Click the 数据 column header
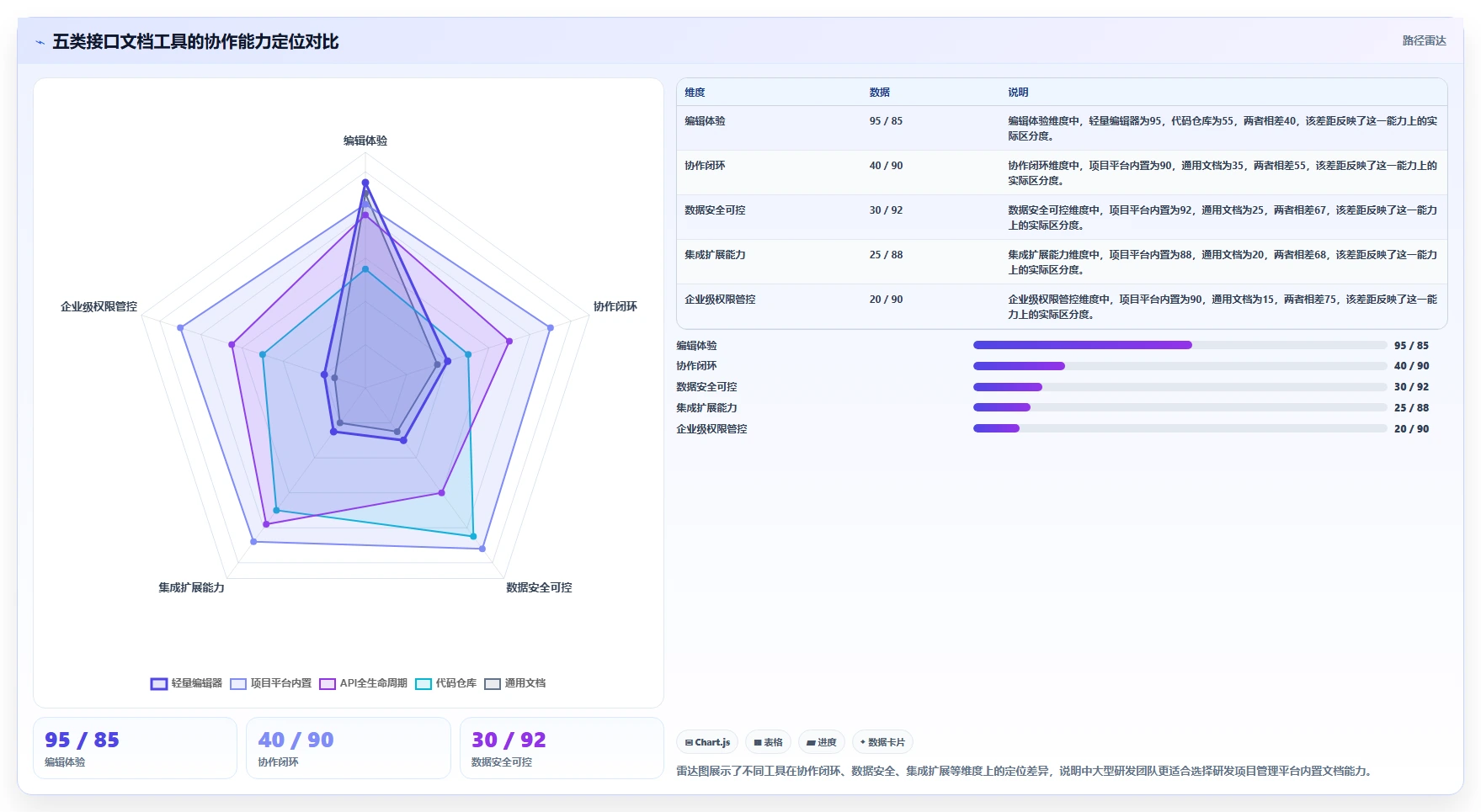This screenshot has height=812, width=1481. [880, 93]
